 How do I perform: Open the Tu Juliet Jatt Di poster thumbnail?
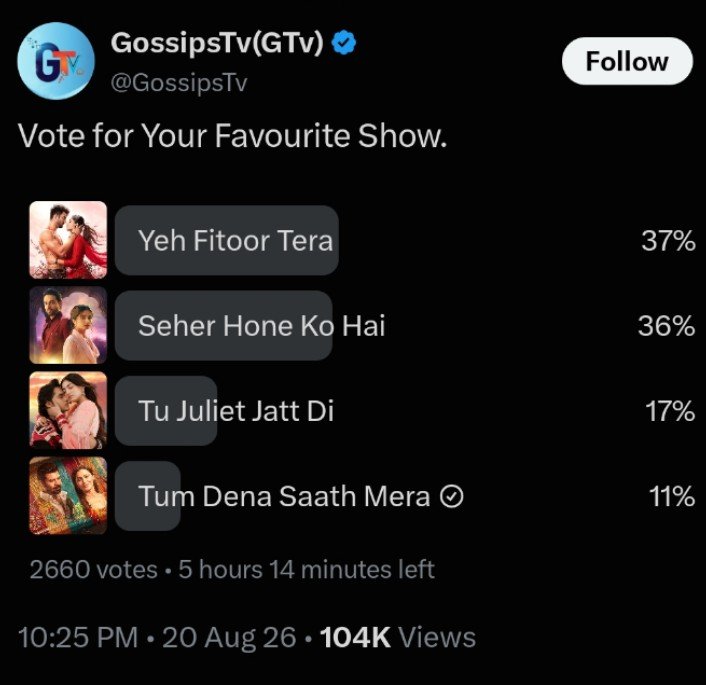[68, 410]
